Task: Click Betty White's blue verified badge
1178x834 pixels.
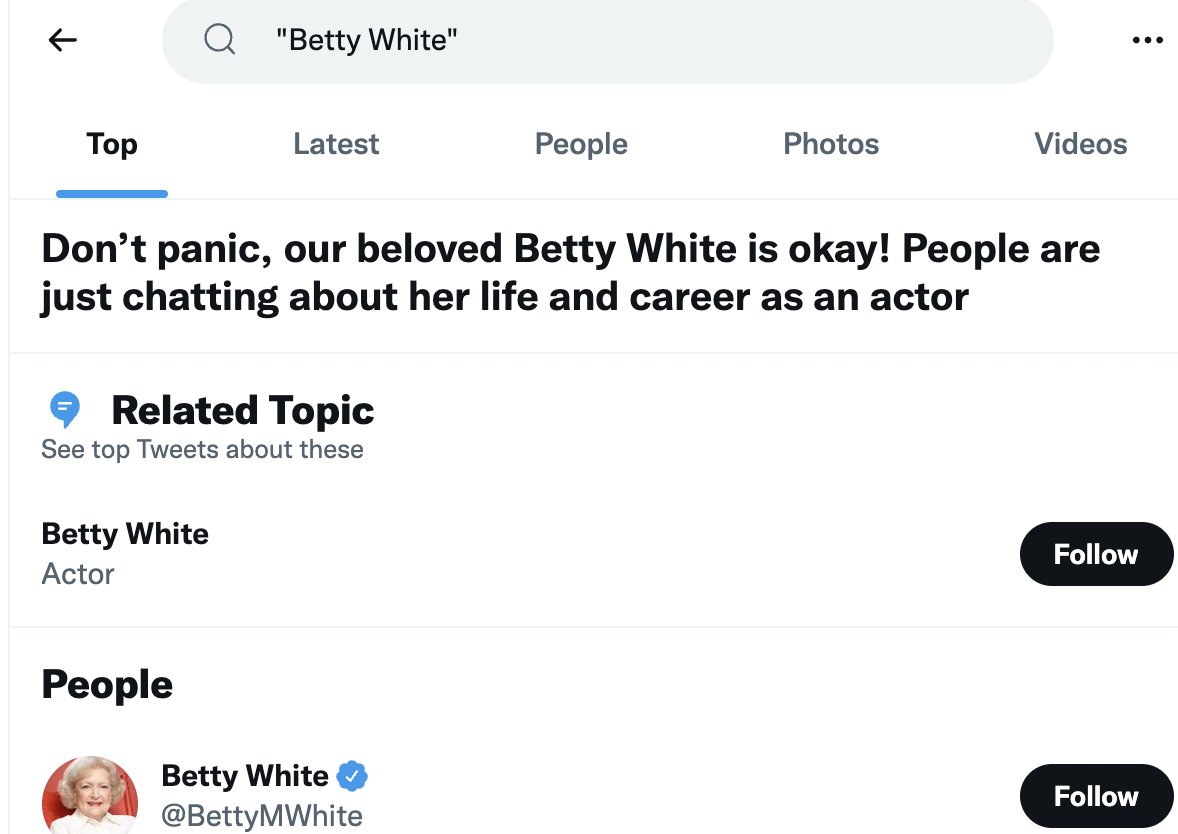Action: (x=352, y=775)
